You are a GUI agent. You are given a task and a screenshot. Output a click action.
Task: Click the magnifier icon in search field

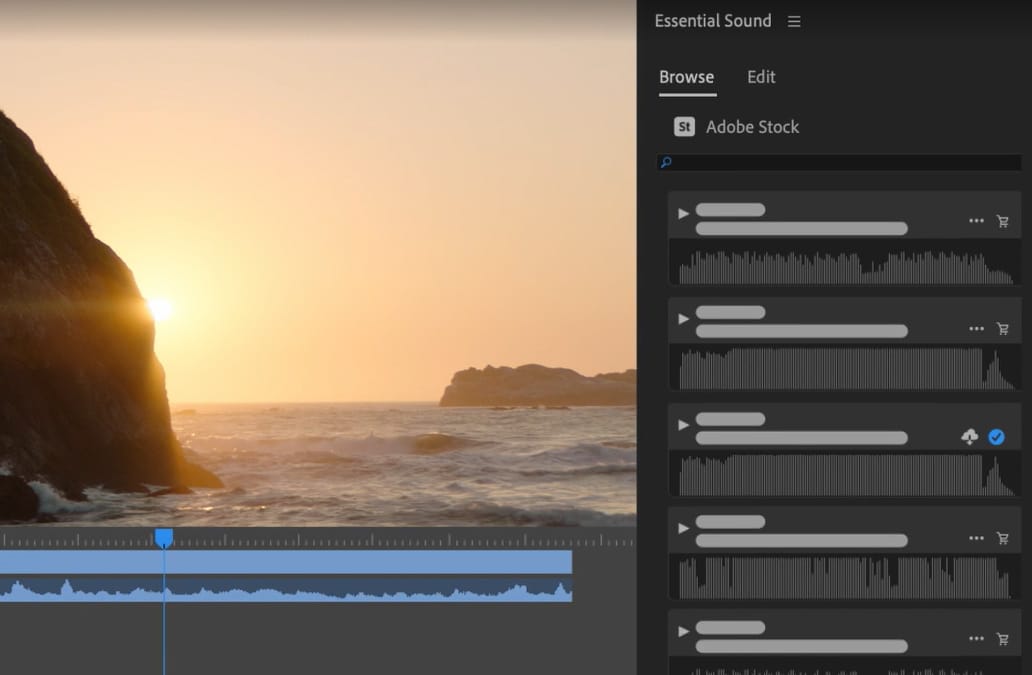[667, 162]
